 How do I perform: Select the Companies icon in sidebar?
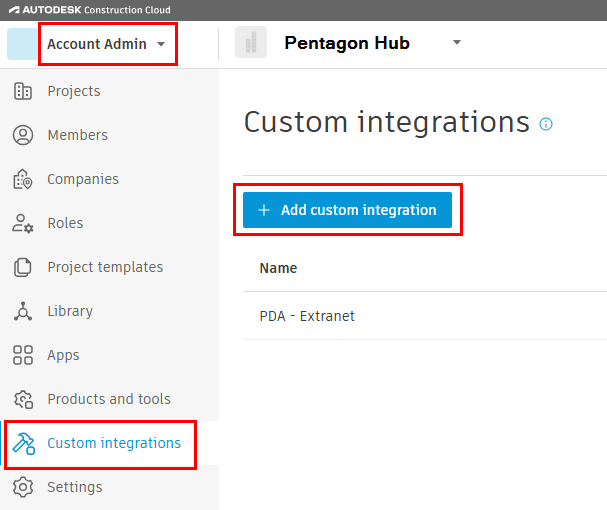[23, 179]
